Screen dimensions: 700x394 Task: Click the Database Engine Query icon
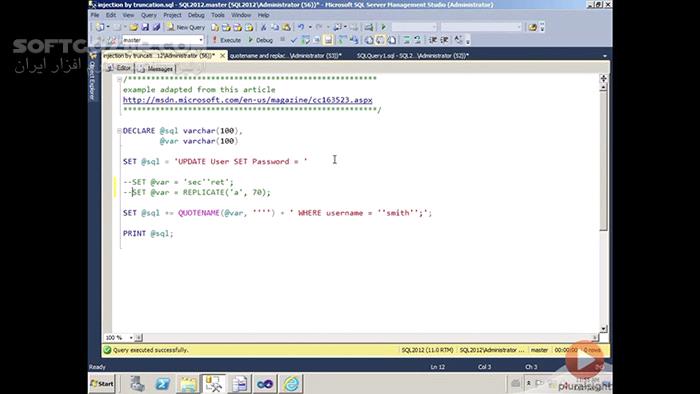[215, 27]
